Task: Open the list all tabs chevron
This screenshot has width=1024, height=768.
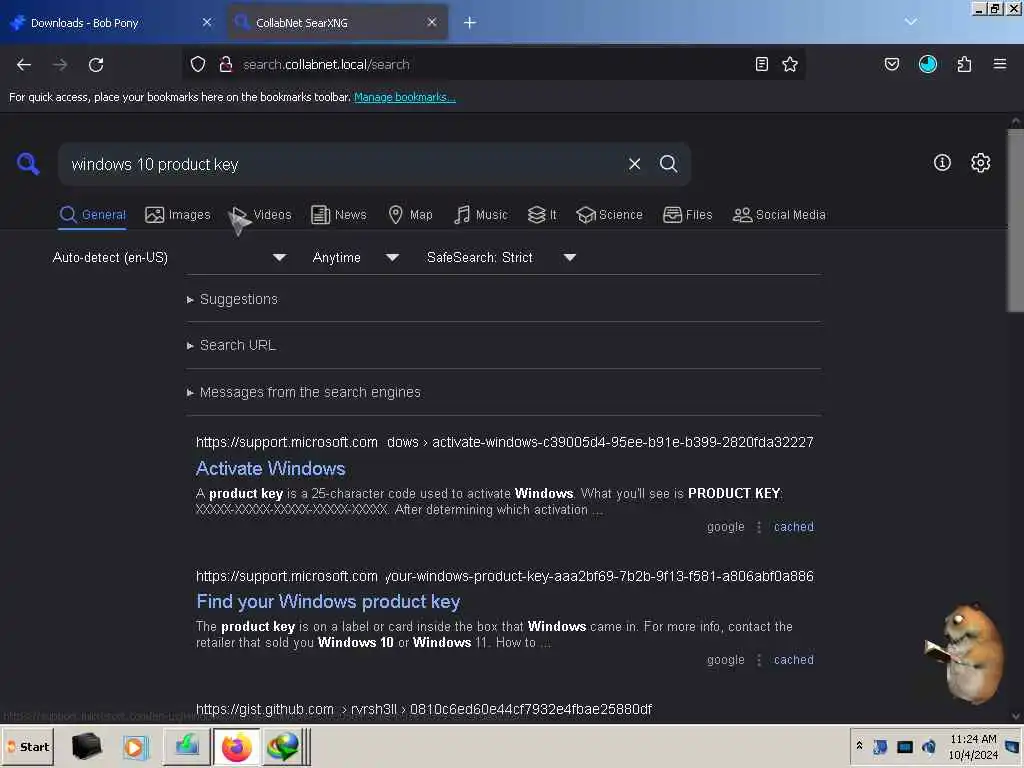Action: coord(911,22)
